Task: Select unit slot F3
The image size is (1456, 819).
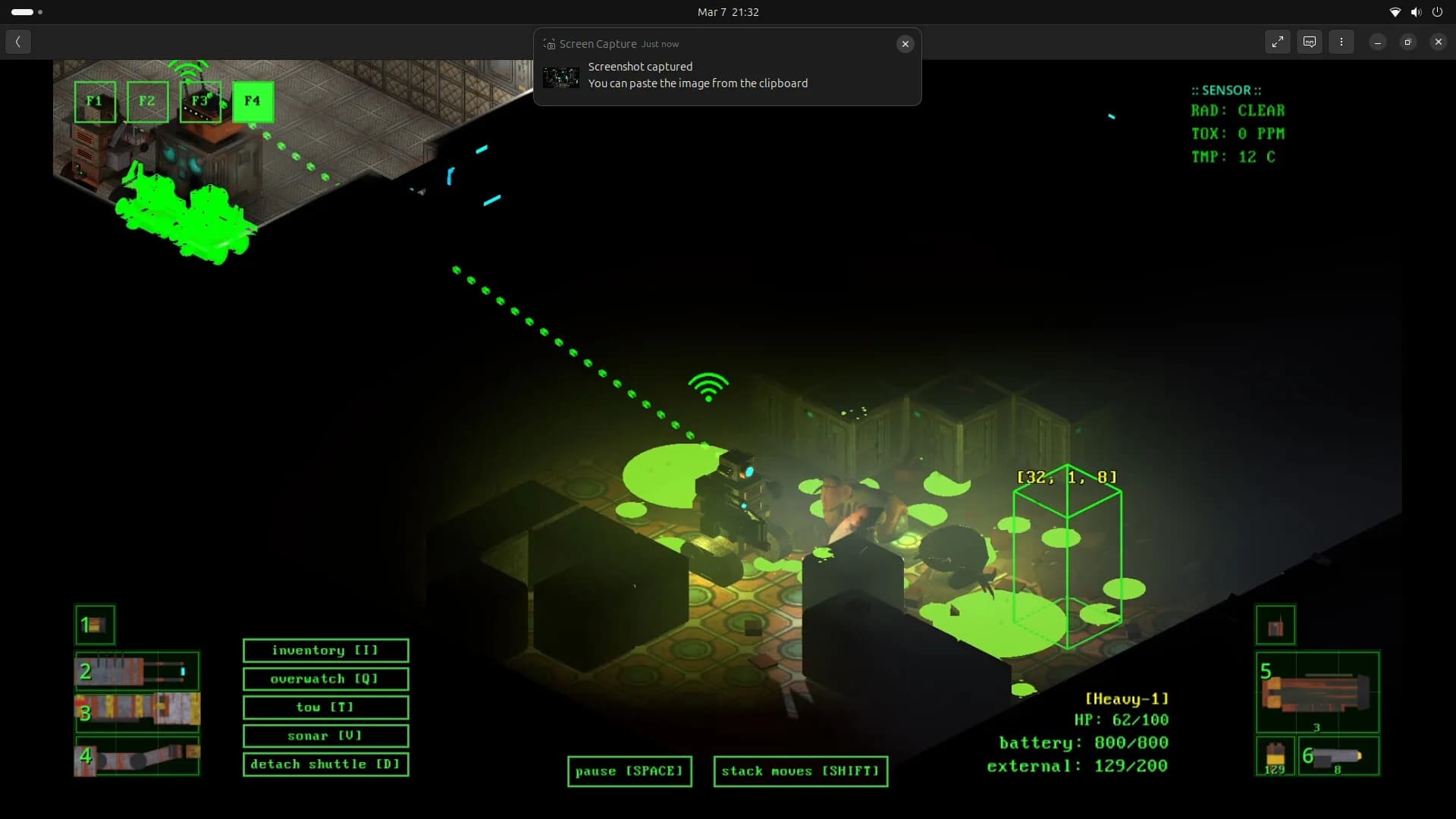Action: tap(200, 102)
